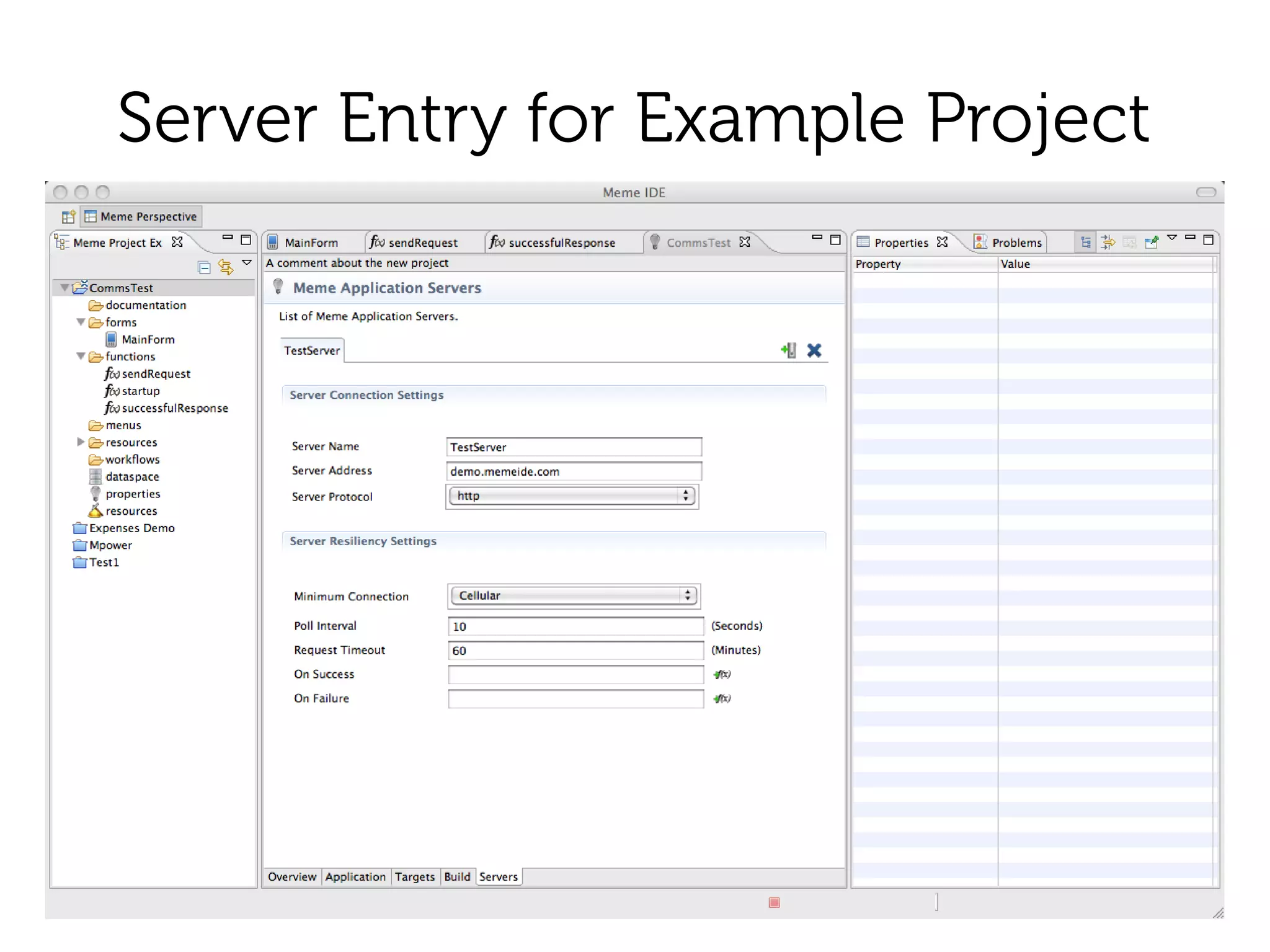Image resolution: width=1270 pixels, height=952 pixels.
Task: Collapse the forms folder
Action: (x=81, y=322)
